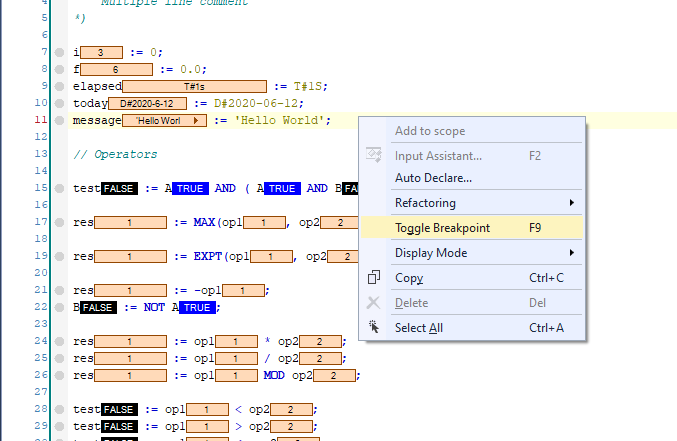Select Auto Declare... menu entry
The image size is (677, 441).
pyautogui.click(x=433, y=178)
